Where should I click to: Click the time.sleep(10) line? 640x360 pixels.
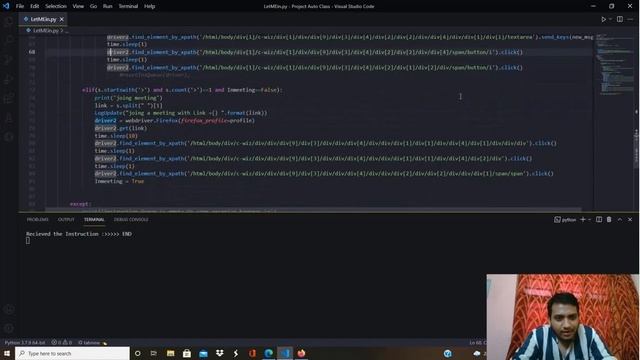coord(116,136)
